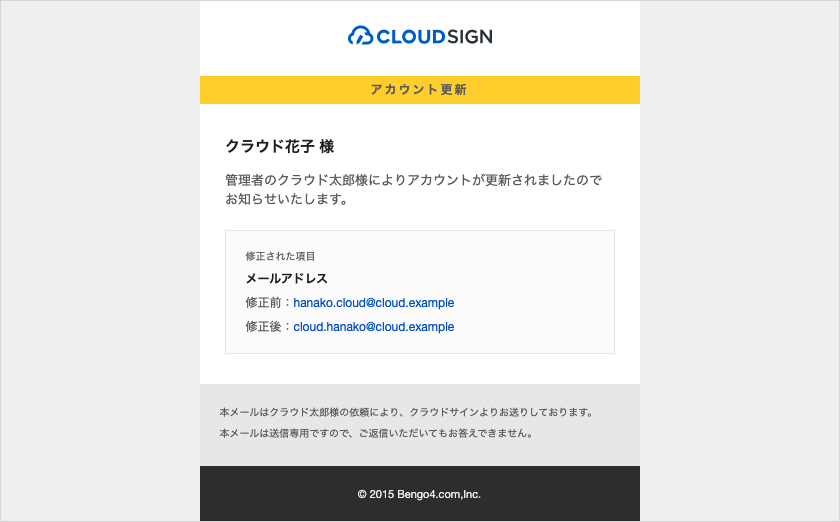Image resolution: width=840 pixels, height=522 pixels.
Task: Open the cloud.hanako@cloud.example email link
Action: click(x=373, y=327)
